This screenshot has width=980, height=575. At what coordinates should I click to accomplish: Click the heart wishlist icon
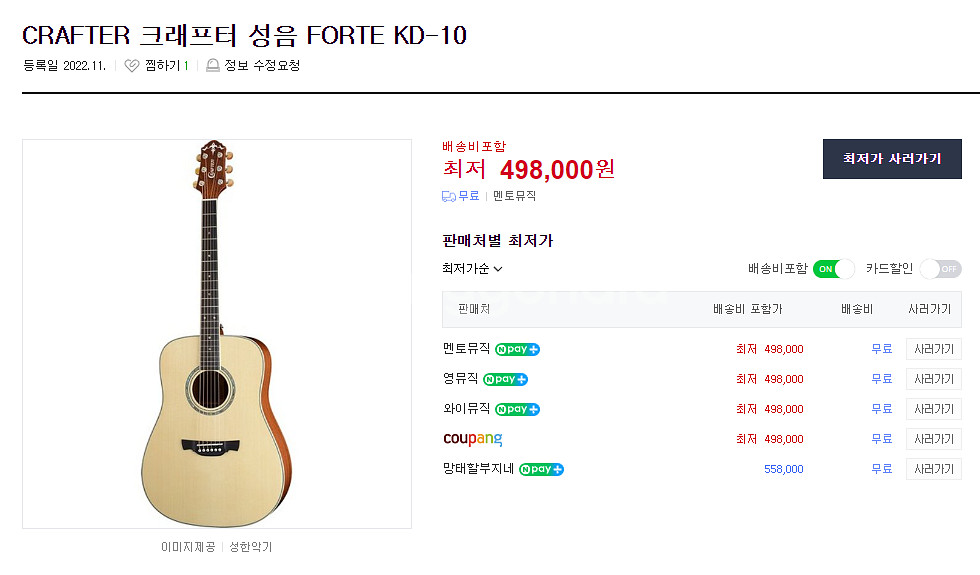coord(132,66)
